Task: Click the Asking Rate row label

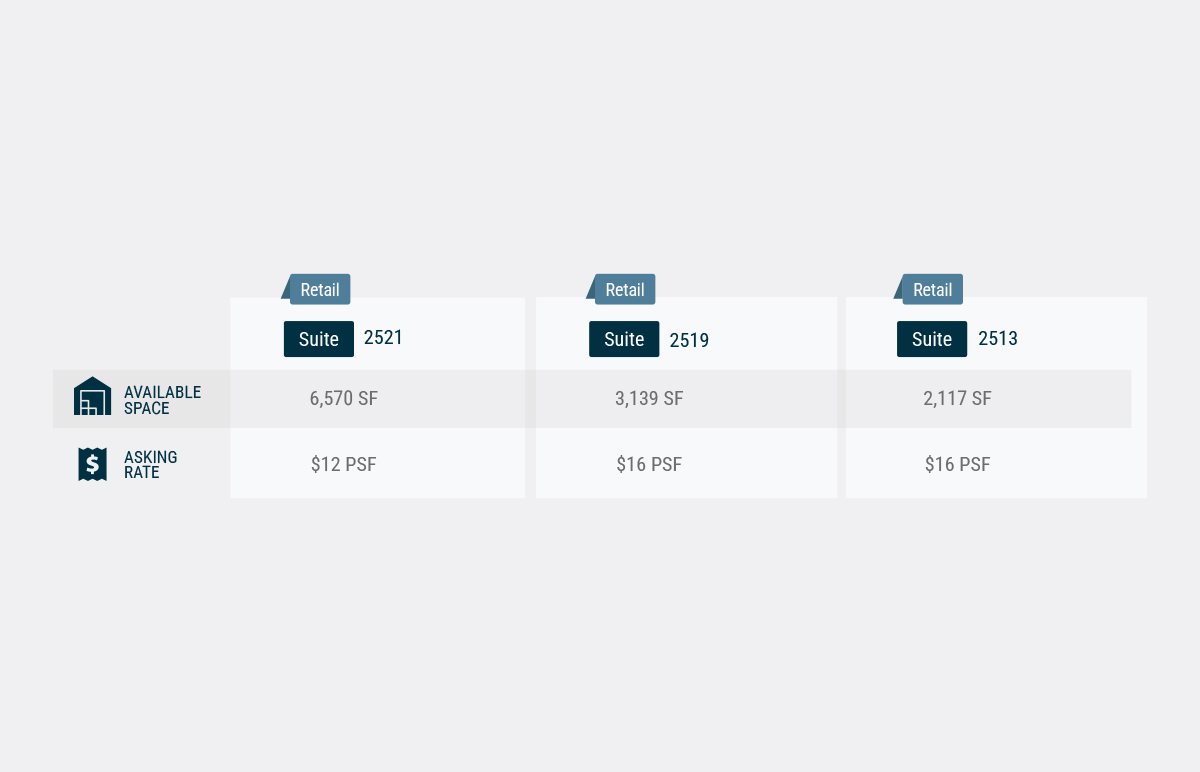Action: pyautogui.click(x=151, y=465)
